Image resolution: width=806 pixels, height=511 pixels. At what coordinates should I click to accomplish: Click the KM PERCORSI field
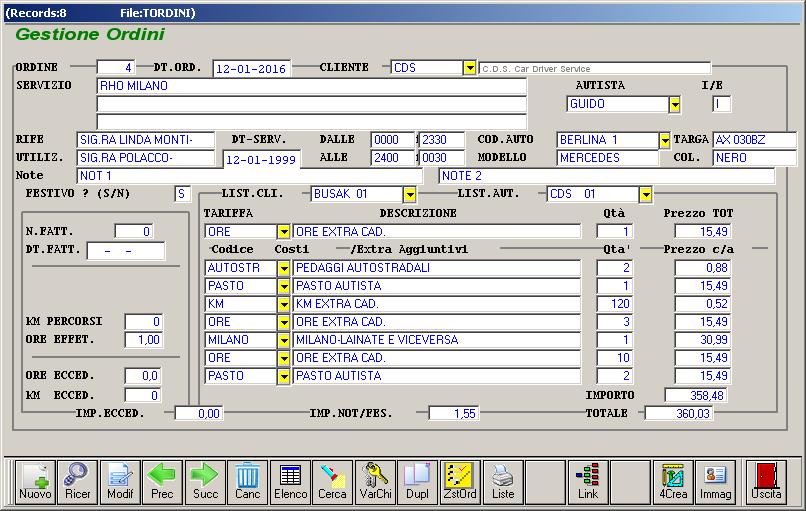coord(144,322)
